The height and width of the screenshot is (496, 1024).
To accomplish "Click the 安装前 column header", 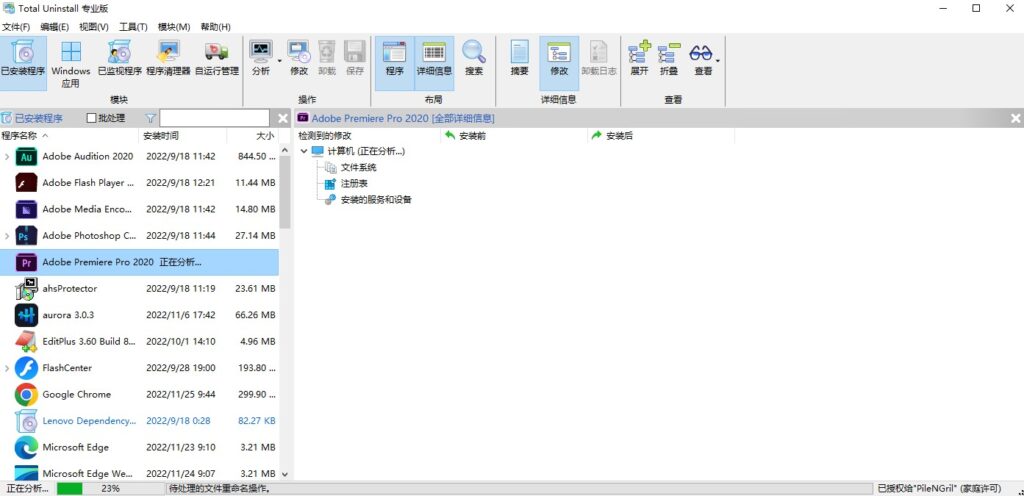I will click(515, 136).
